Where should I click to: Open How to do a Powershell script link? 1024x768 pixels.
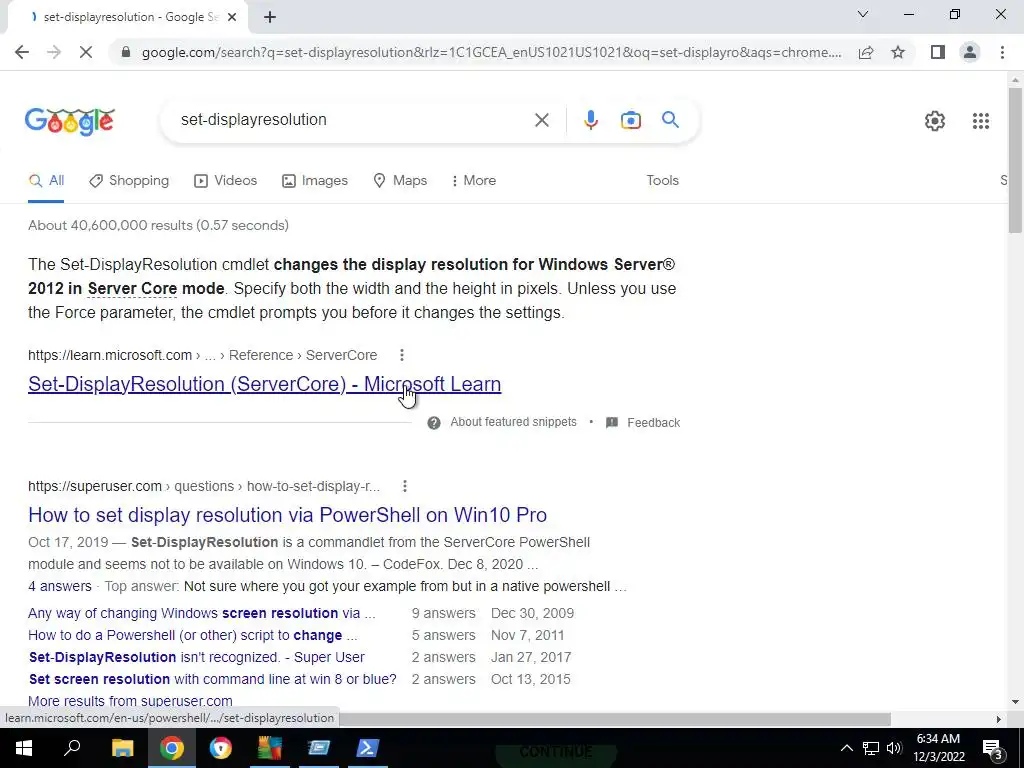193,635
